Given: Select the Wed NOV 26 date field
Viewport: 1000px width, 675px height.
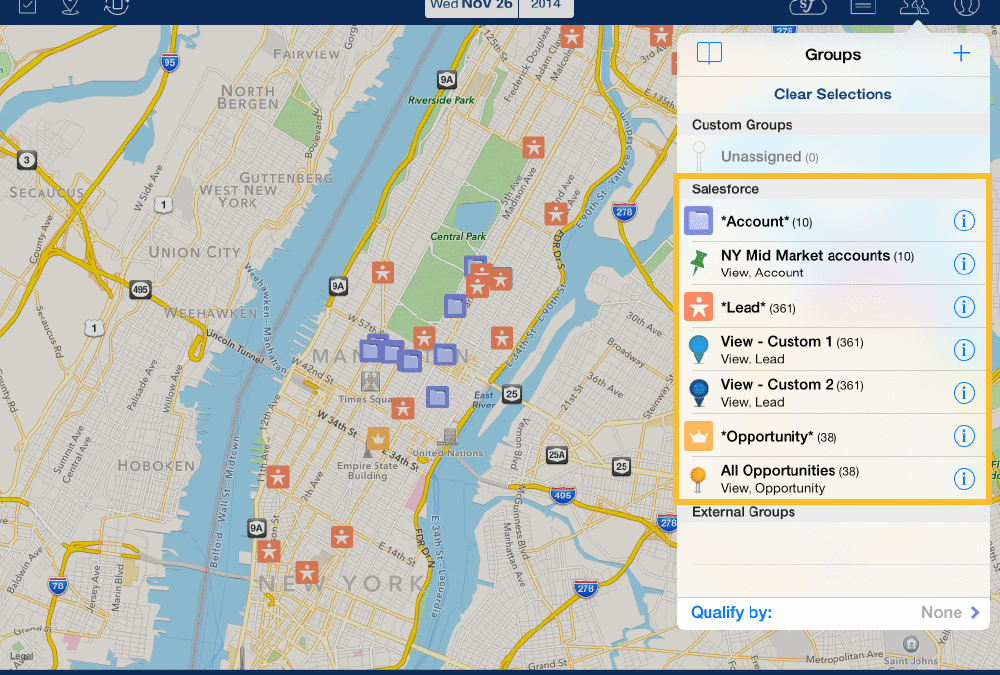Looking at the screenshot, I should [x=471, y=6].
